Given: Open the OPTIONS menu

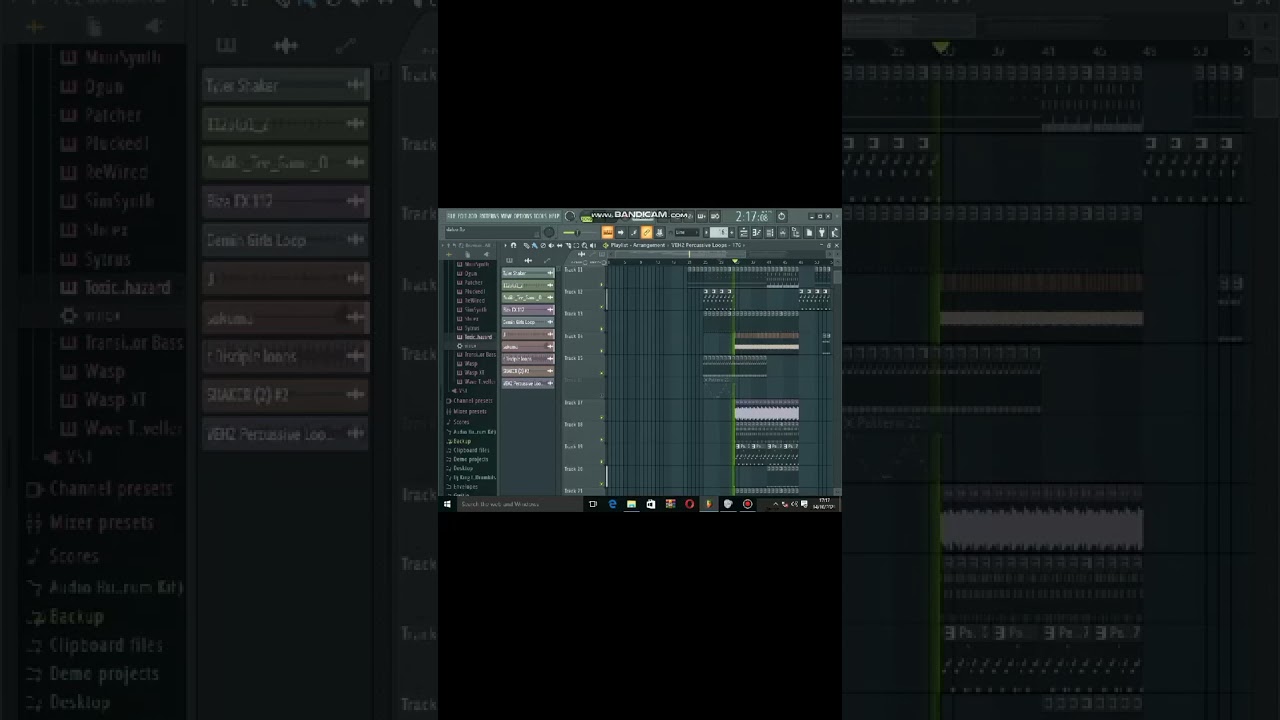Looking at the screenshot, I should pyautogui.click(x=523, y=217).
